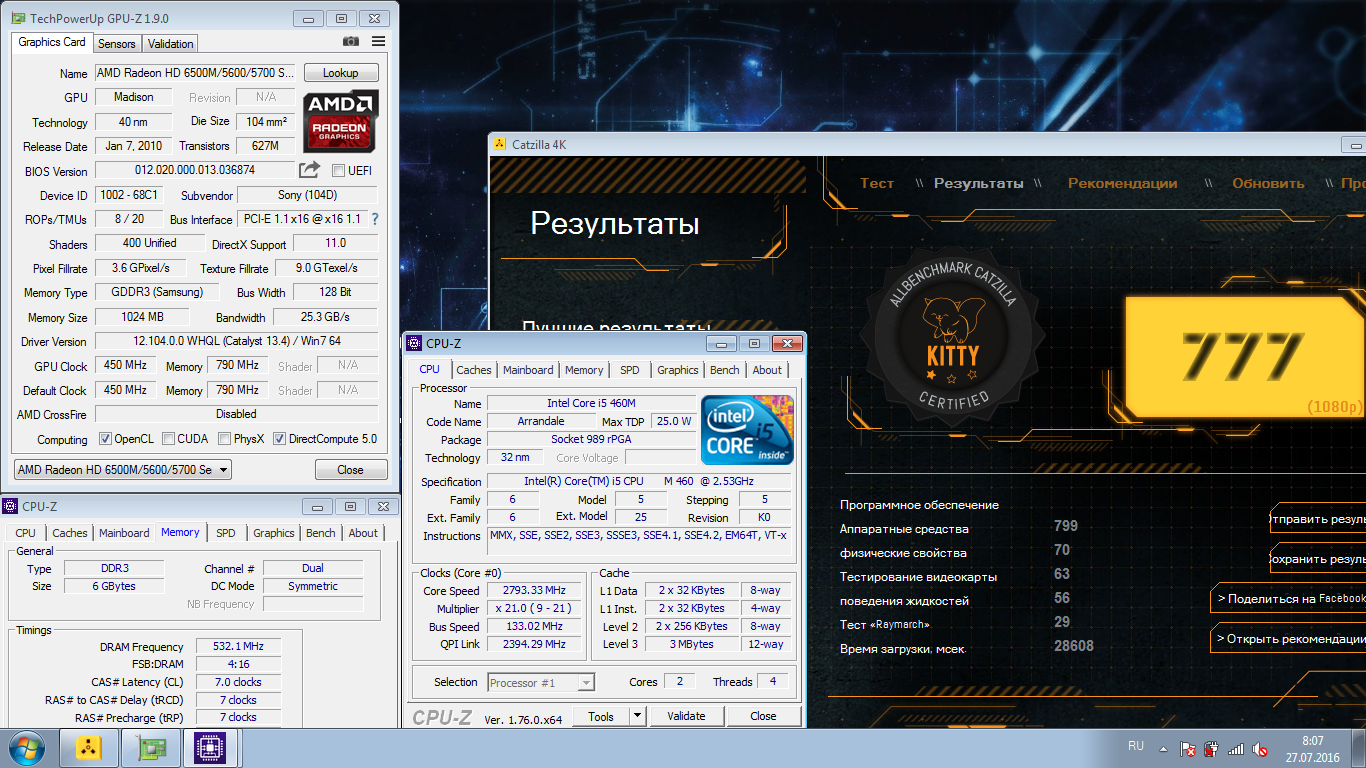Open GPU-Z from the taskbar
Screen dimensions: 1366x768
[x=150, y=748]
